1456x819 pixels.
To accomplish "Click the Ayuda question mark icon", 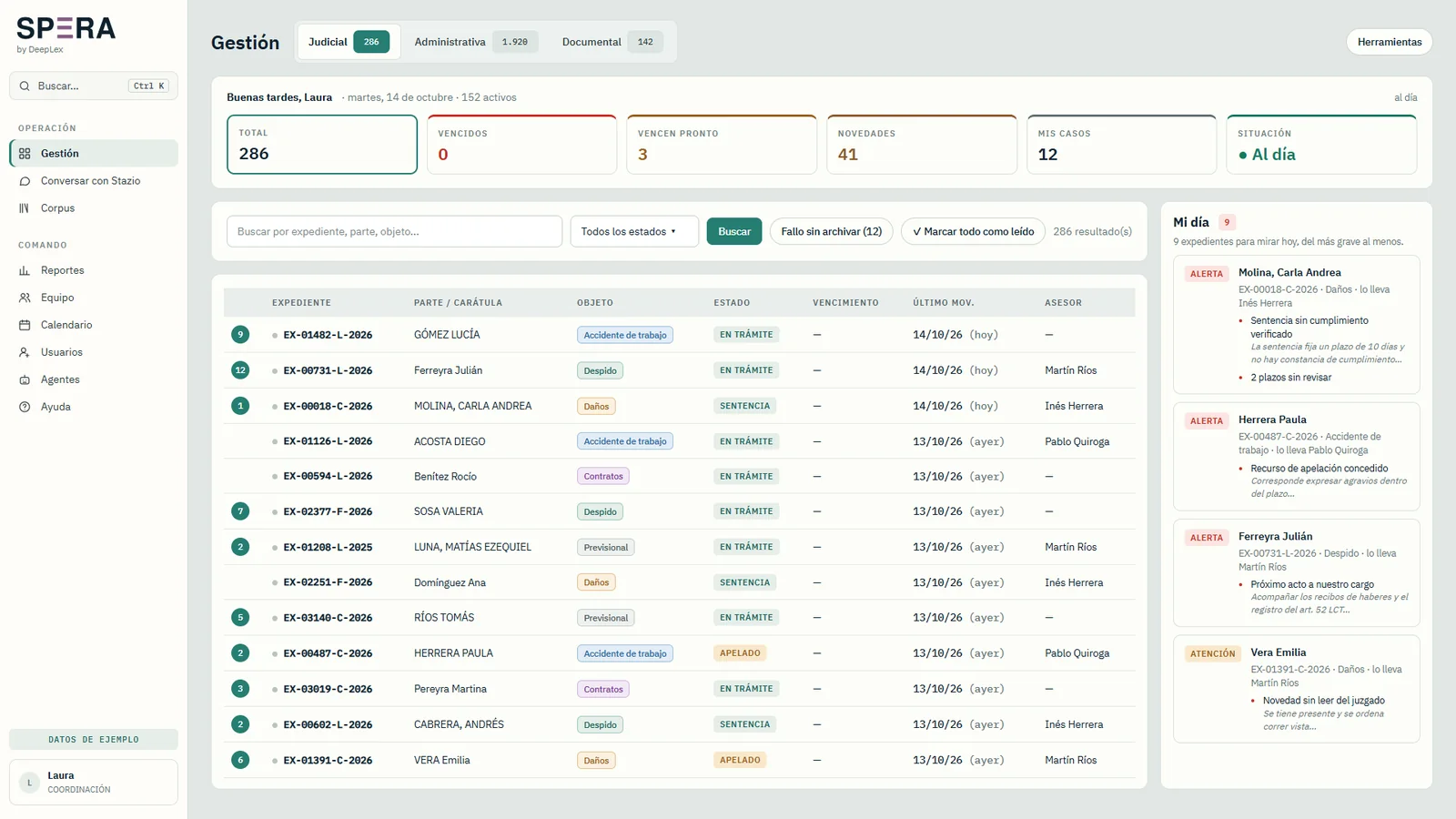I will tap(25, 407).
